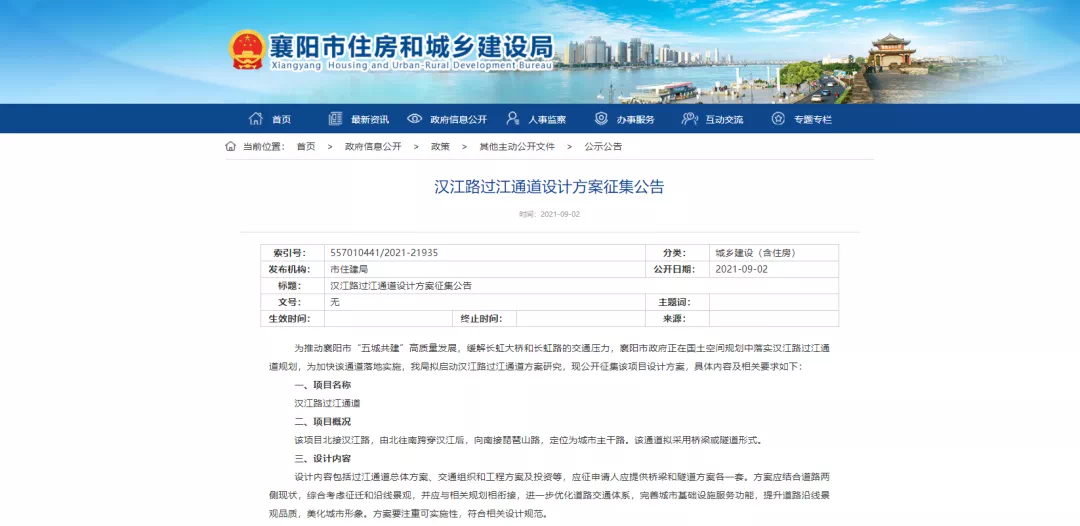The width and height of the screenshot is (1080, 526).
Task: Open the 首页 navigation menu item
Action: [281, 119]
